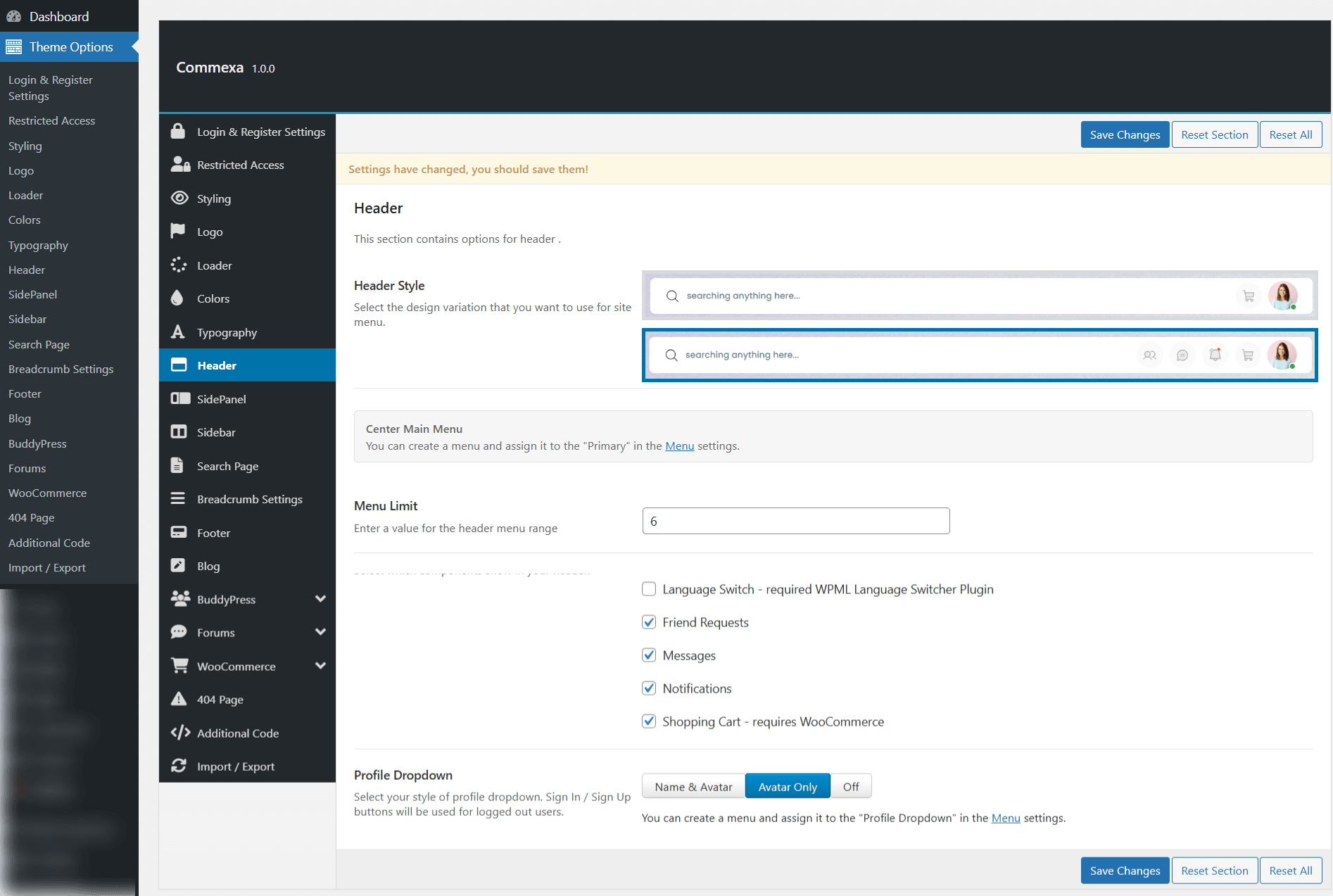The height and width of the screenshot is (896, 1333).
Task: Click the top Save Changes button
Action: pos(1124,134)
